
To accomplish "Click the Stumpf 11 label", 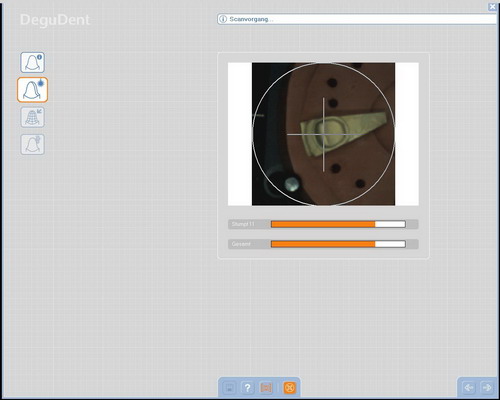I will point(243,224).
